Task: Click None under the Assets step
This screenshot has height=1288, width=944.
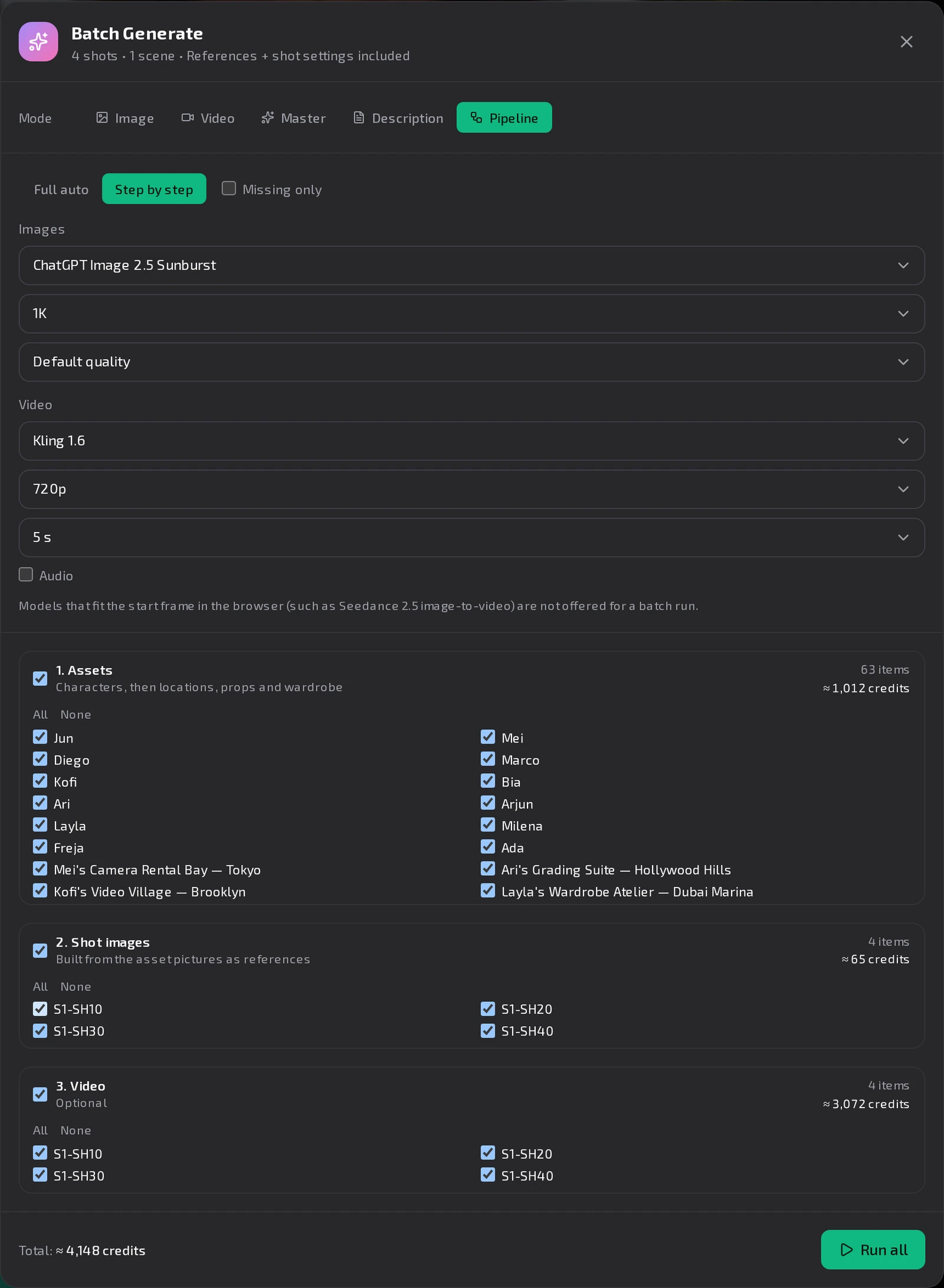Action: click(76, 715)
